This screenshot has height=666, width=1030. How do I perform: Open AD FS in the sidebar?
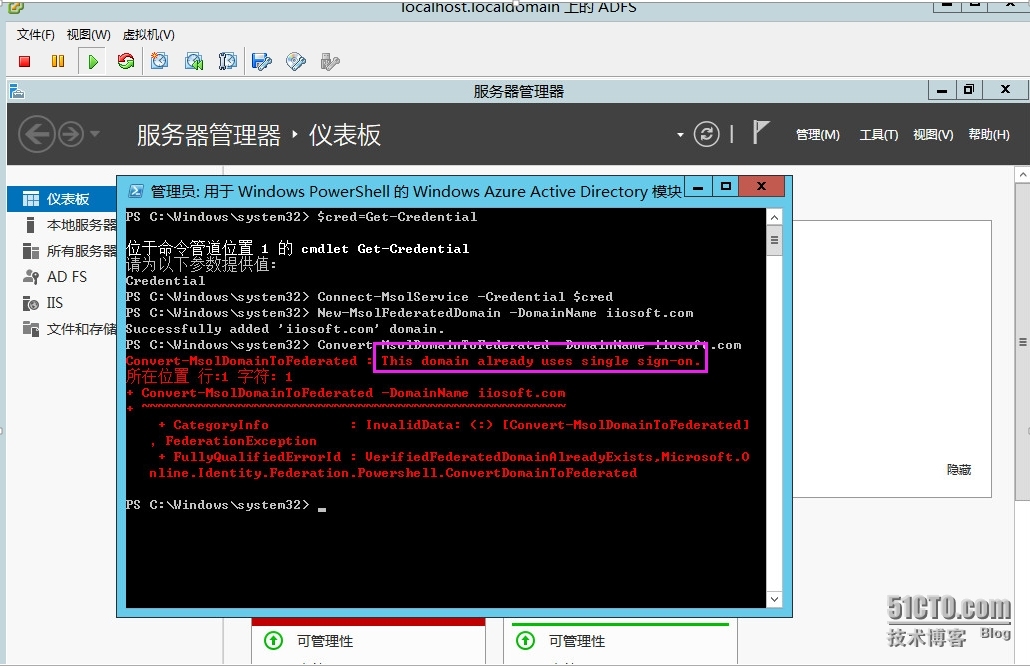(62, 277)
